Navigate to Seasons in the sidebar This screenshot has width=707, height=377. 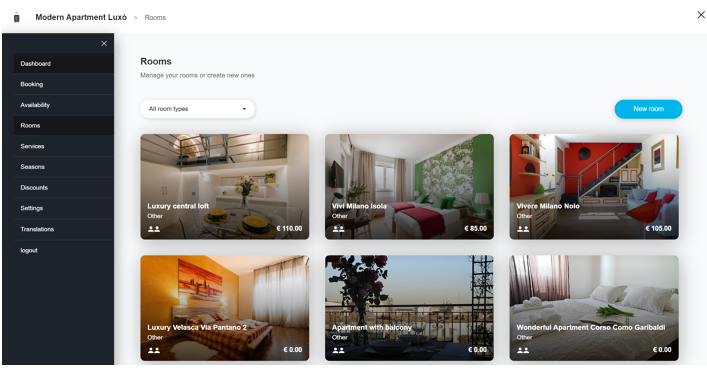coord(64,167)
